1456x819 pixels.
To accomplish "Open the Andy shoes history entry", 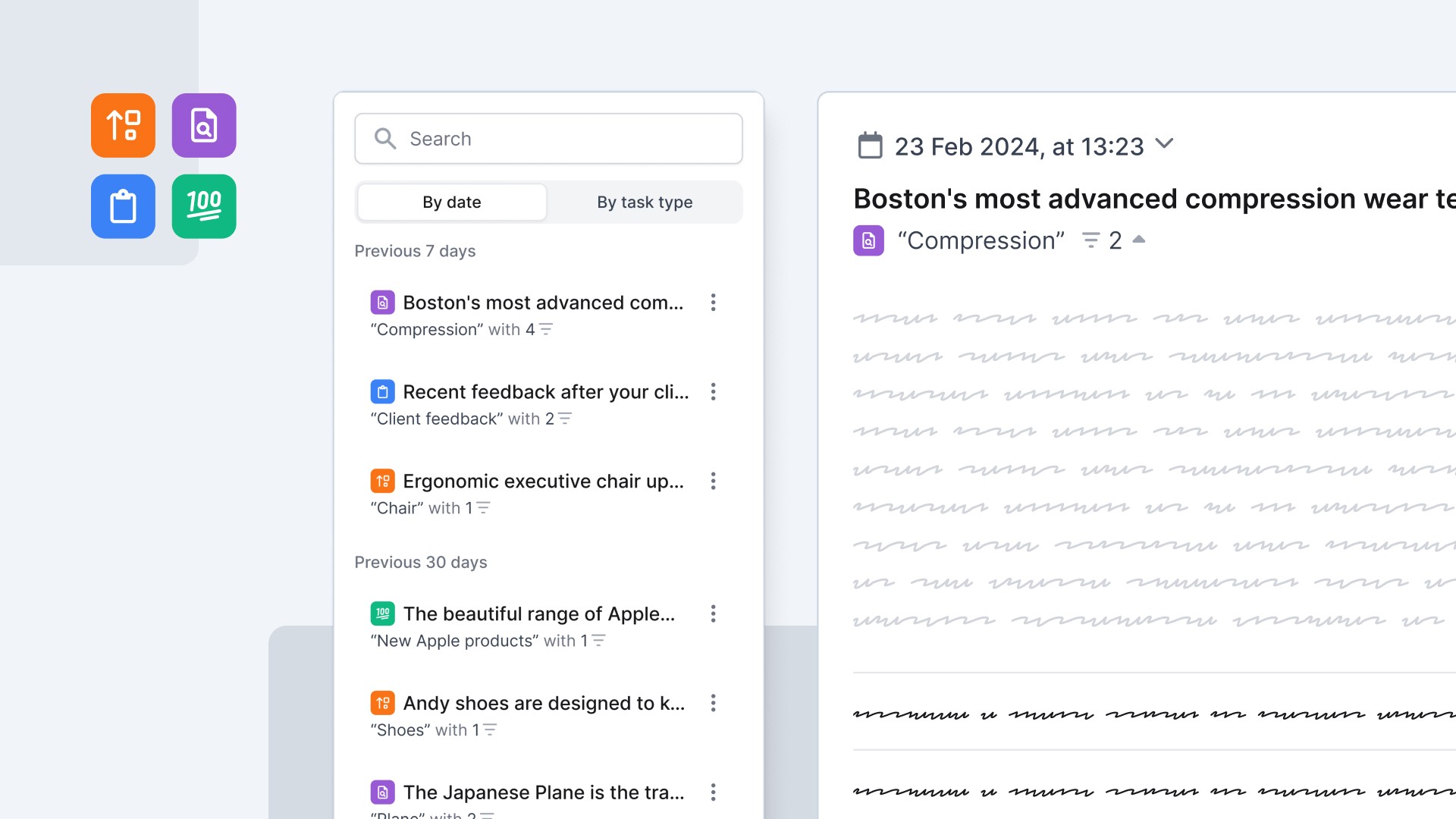I will (x=543, y=703).
